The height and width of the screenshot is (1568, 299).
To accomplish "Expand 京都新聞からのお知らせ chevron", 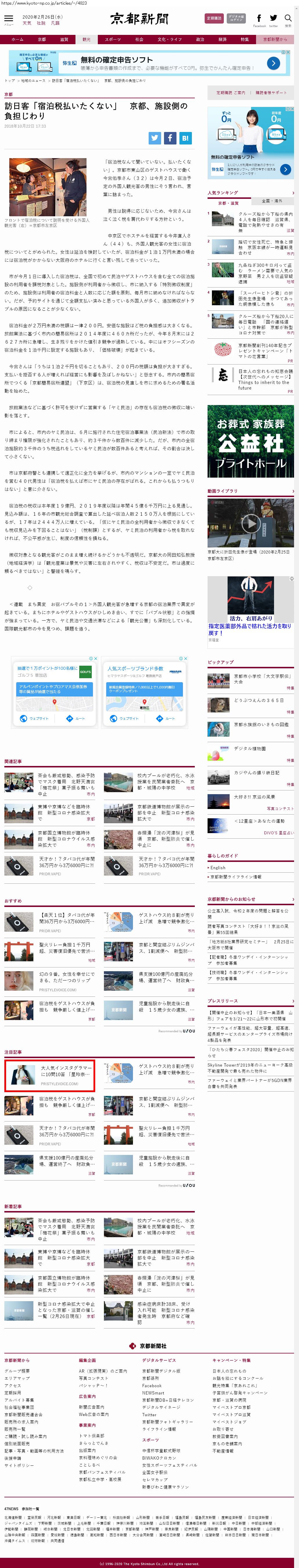I will (x=293, y=899).
